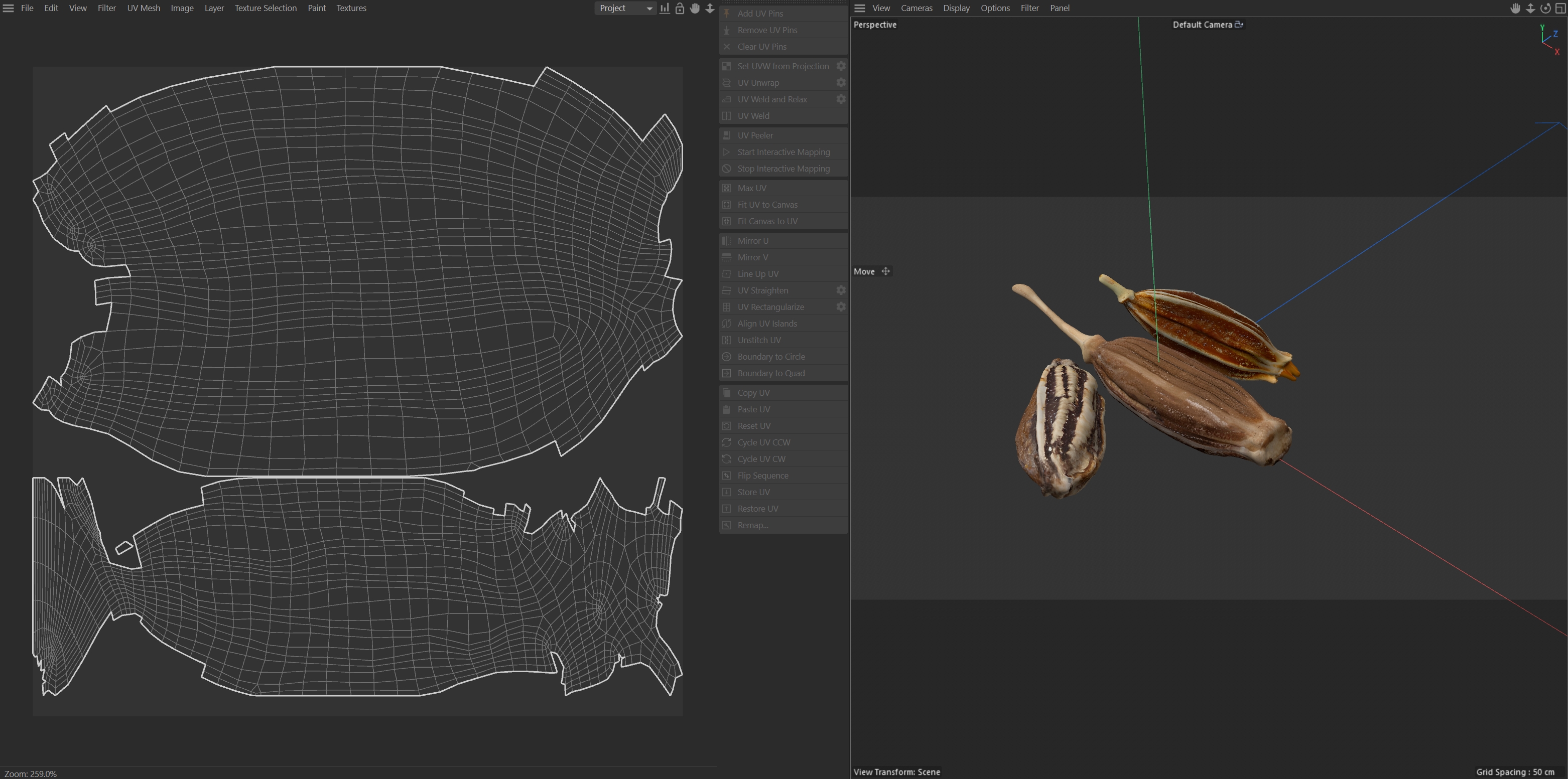Click the UV editor zoom arrows icon

(x=710, y=8)
